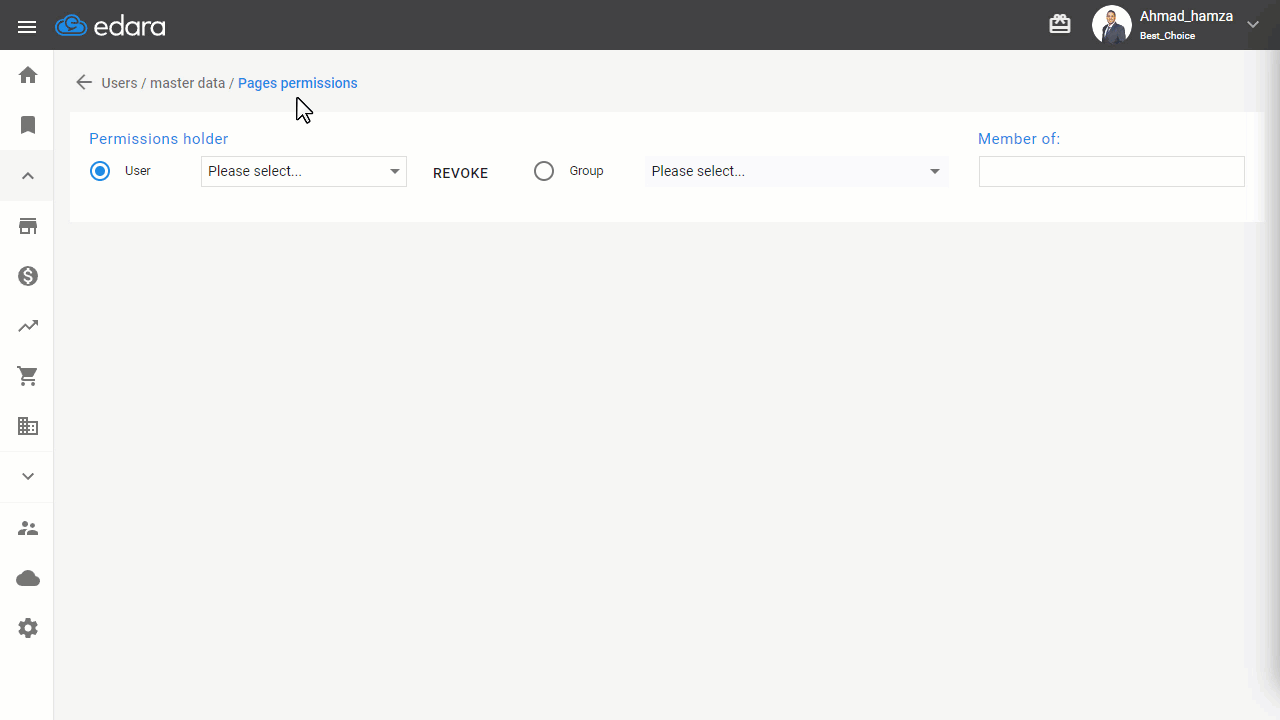1280x720 pixels.
Task: Open the User Please select dropdown
Action: (304, 171)
